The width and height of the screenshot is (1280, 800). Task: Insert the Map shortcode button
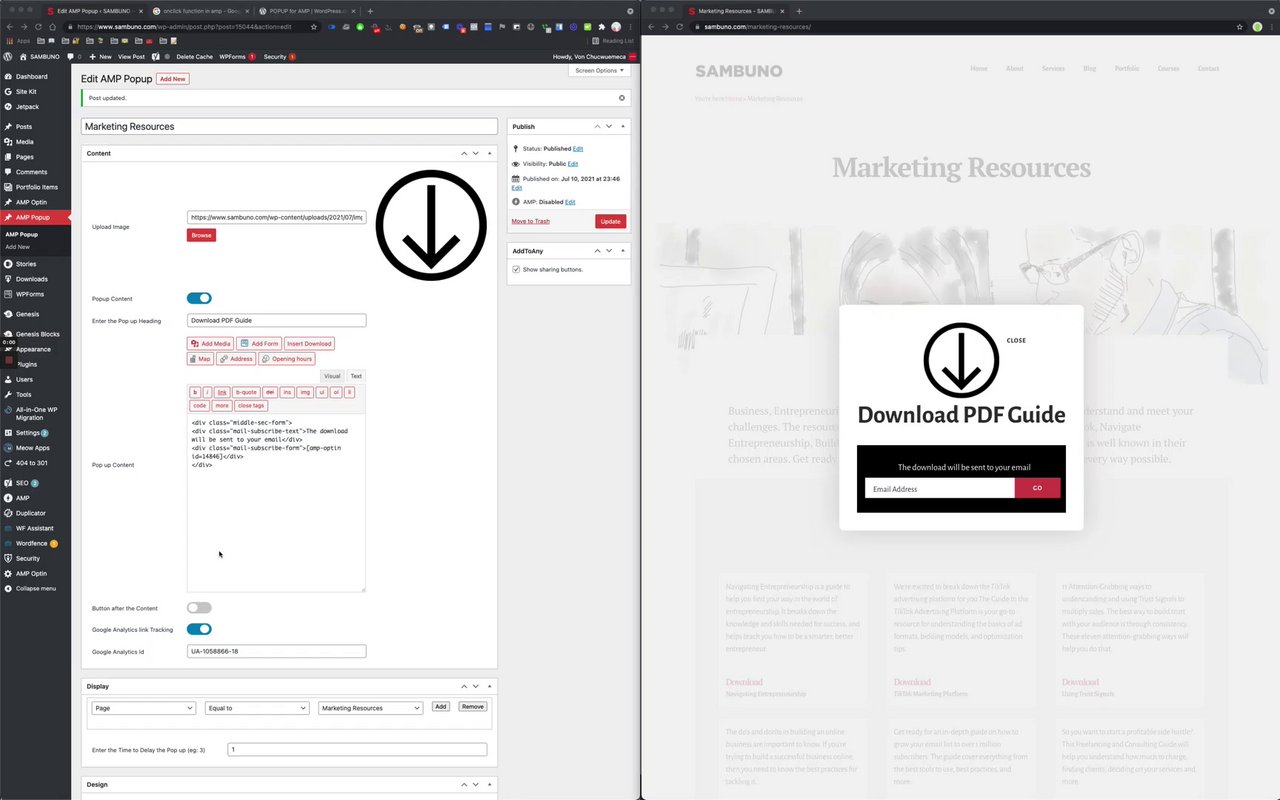point(200,359)
